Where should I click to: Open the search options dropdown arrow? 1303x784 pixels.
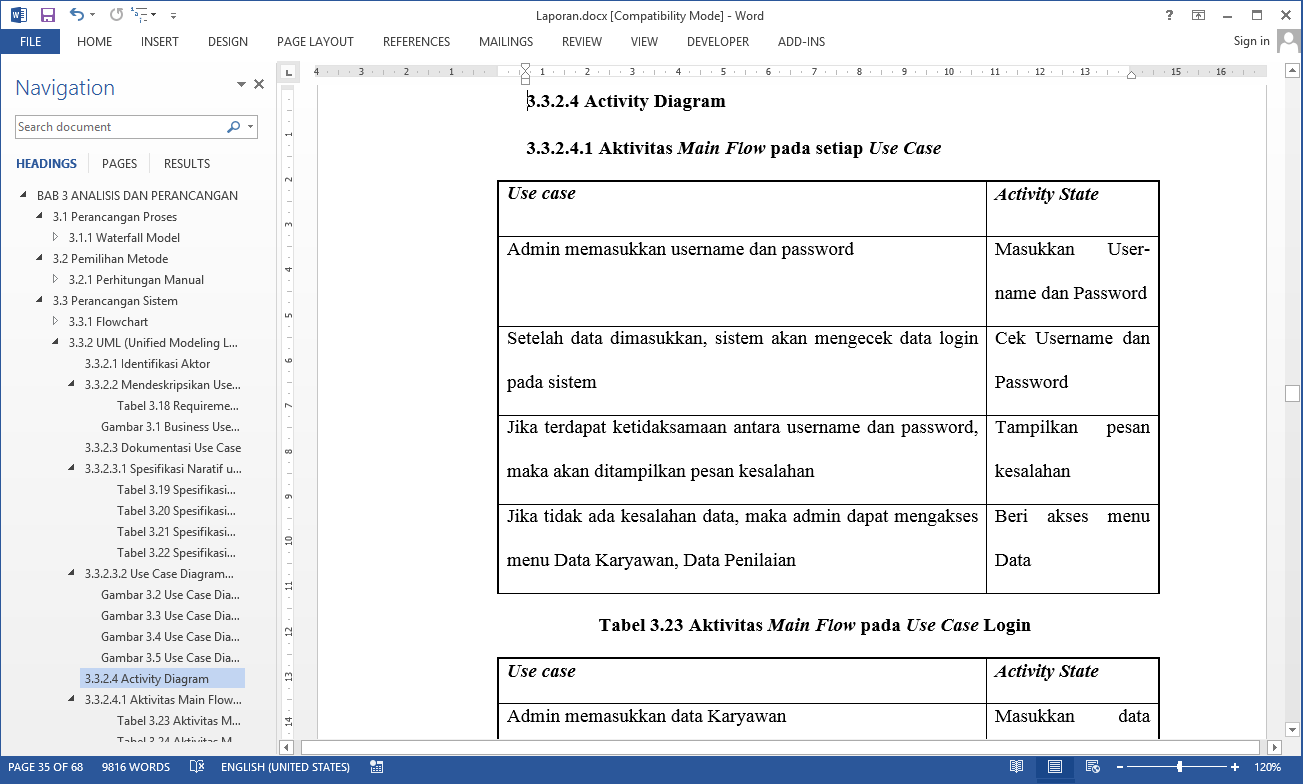coord(251,127)
